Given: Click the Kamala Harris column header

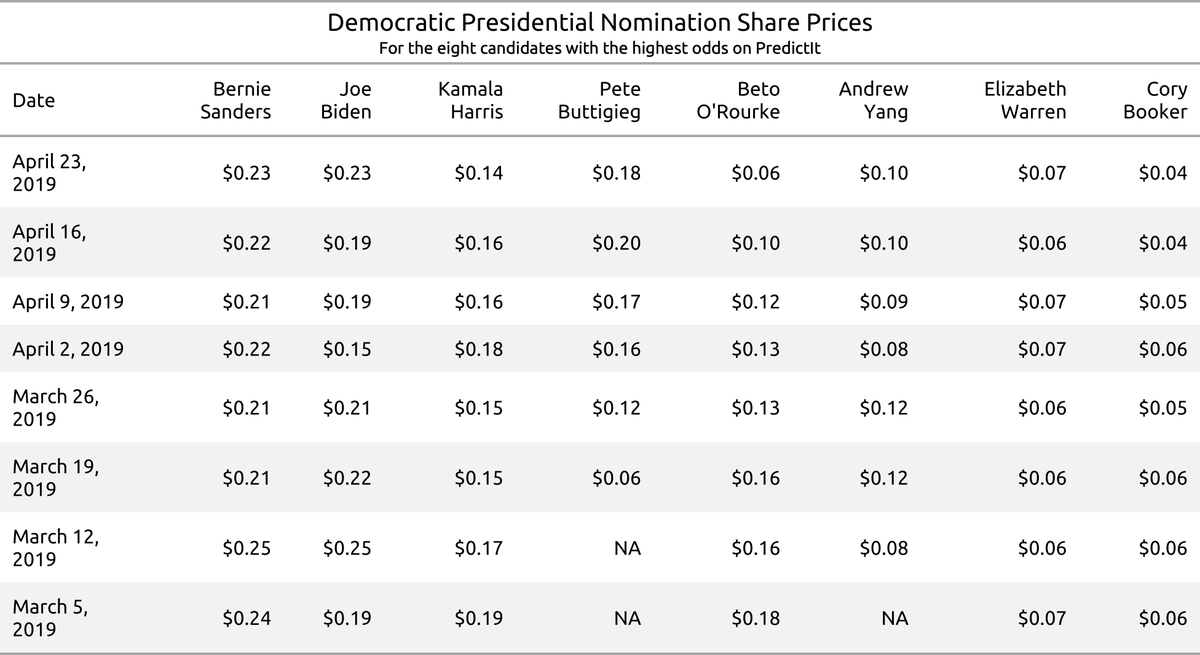Looking at the screenshot, I should point(470,100).
